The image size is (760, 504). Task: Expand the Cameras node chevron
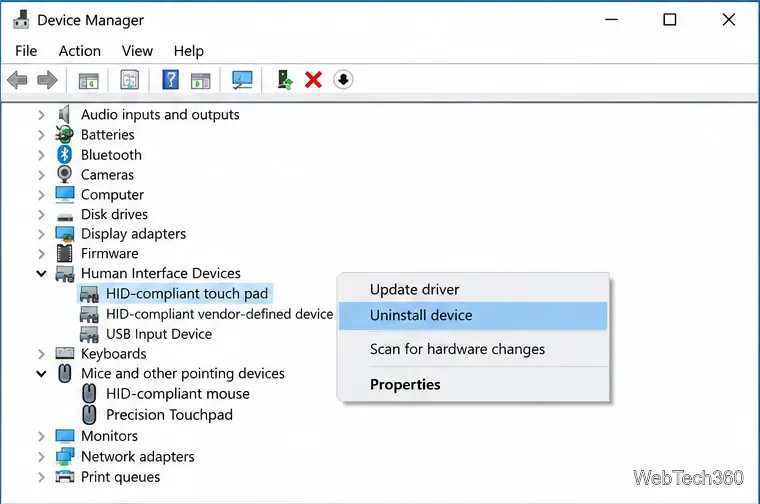[42, 175]
